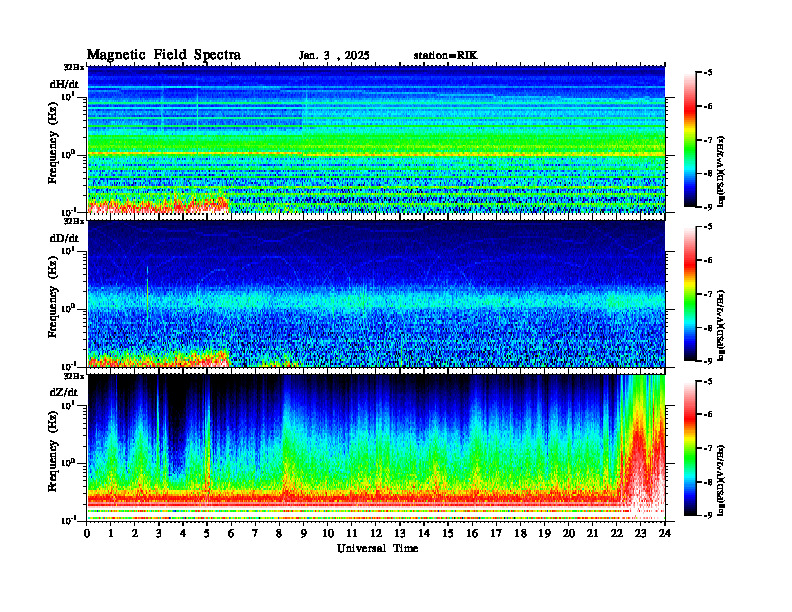
Task: Click the "station=RIK" label
Action: [445, 56]
